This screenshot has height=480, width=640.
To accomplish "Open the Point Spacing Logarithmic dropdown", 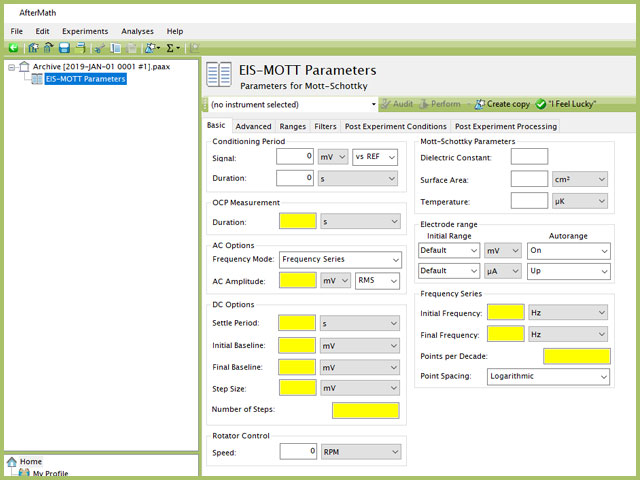I will coord(548,376).
